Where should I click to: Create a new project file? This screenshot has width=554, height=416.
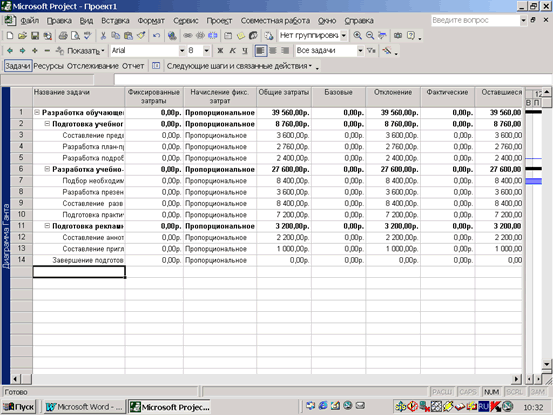(x=10, y=36)
